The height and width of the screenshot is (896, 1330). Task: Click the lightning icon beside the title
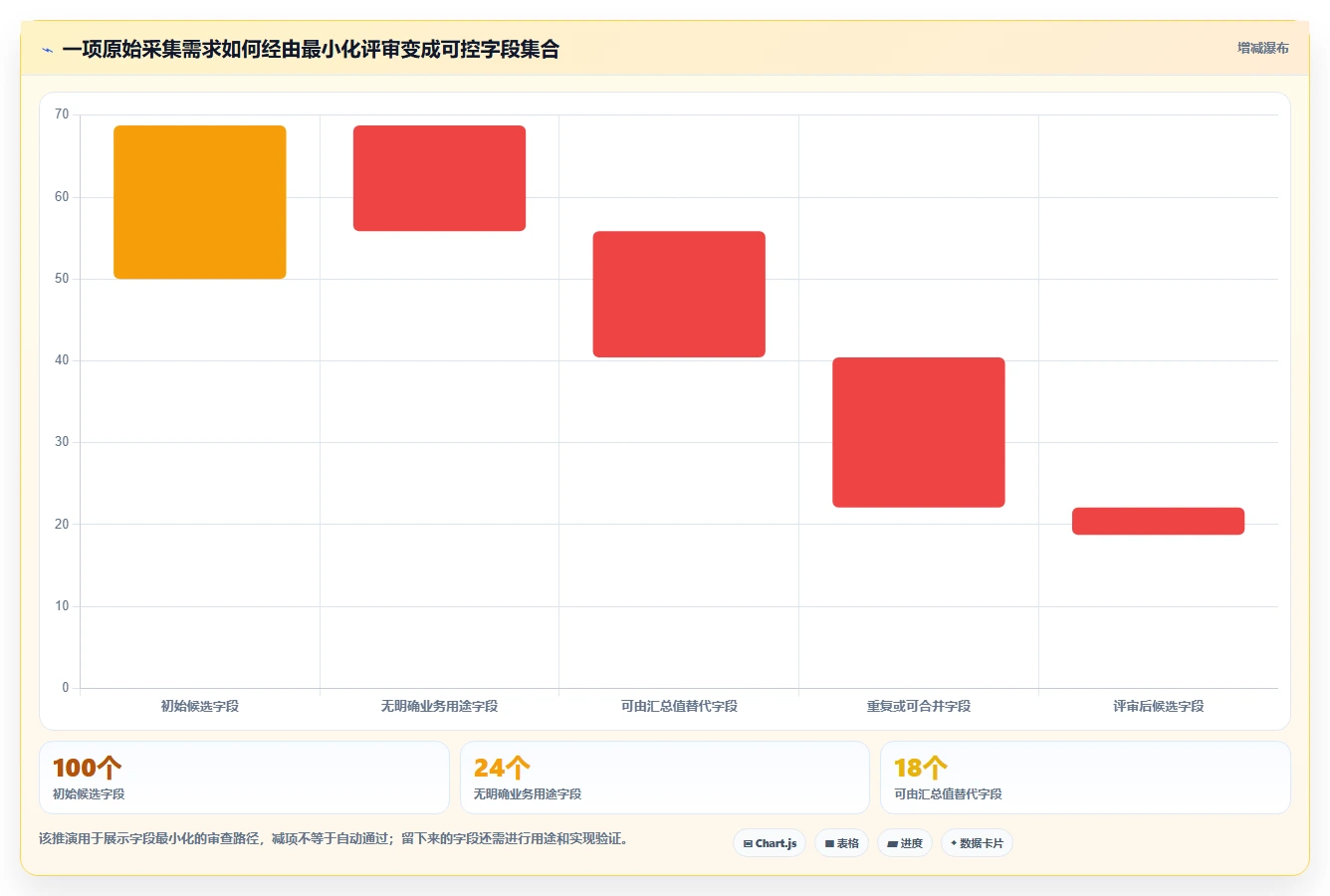(47, 50)
